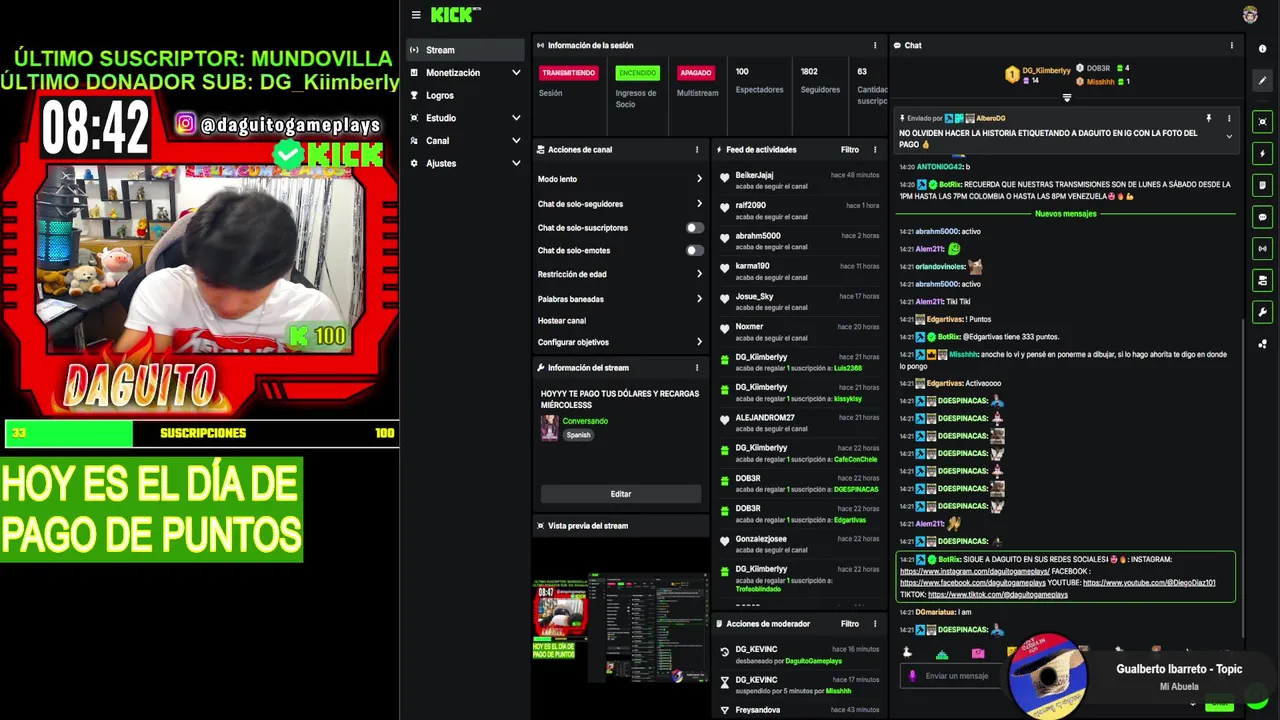Click the stream preview thumbnail

pos(621,626)
